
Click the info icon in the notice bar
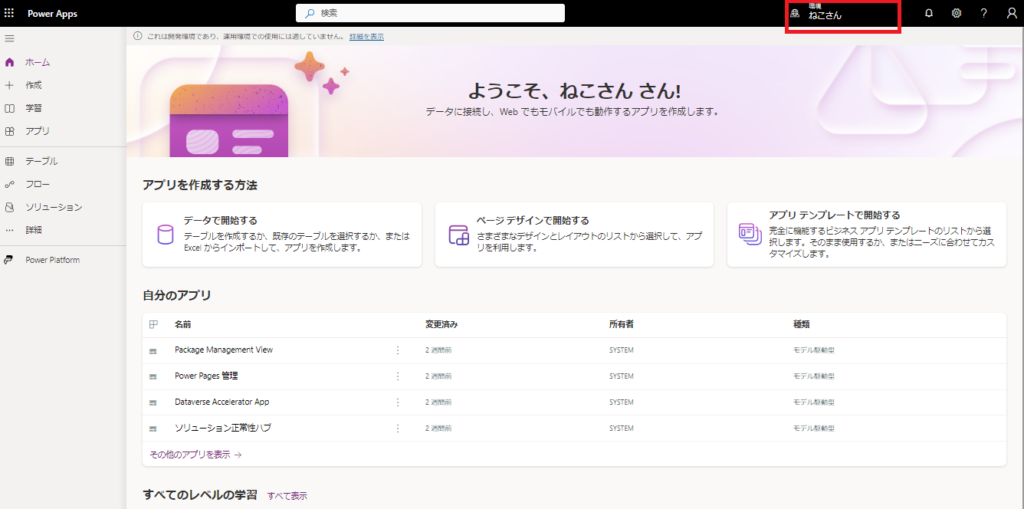tap(137, 37)
